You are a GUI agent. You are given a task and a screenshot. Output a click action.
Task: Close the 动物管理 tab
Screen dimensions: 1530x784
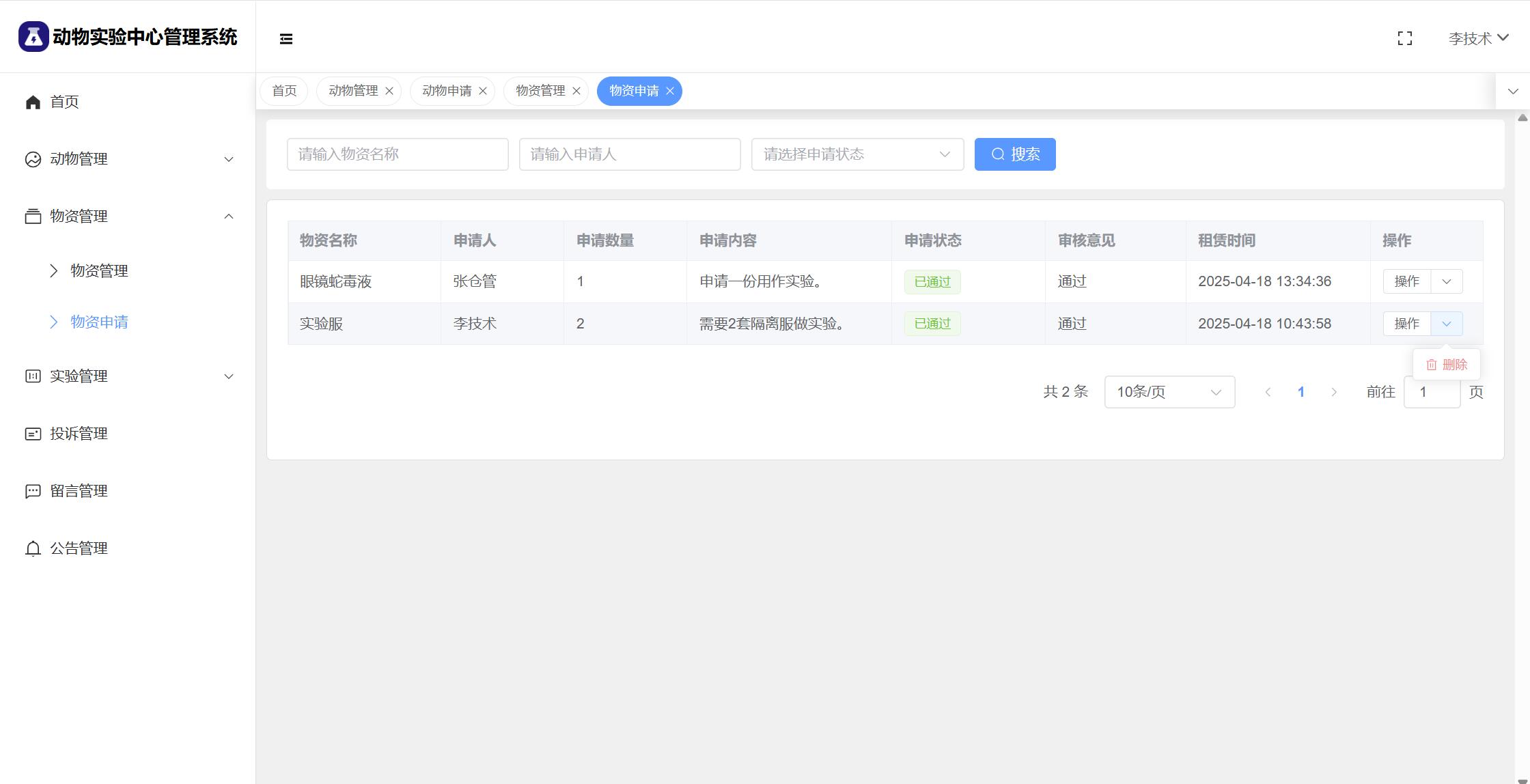coord(389,91)
